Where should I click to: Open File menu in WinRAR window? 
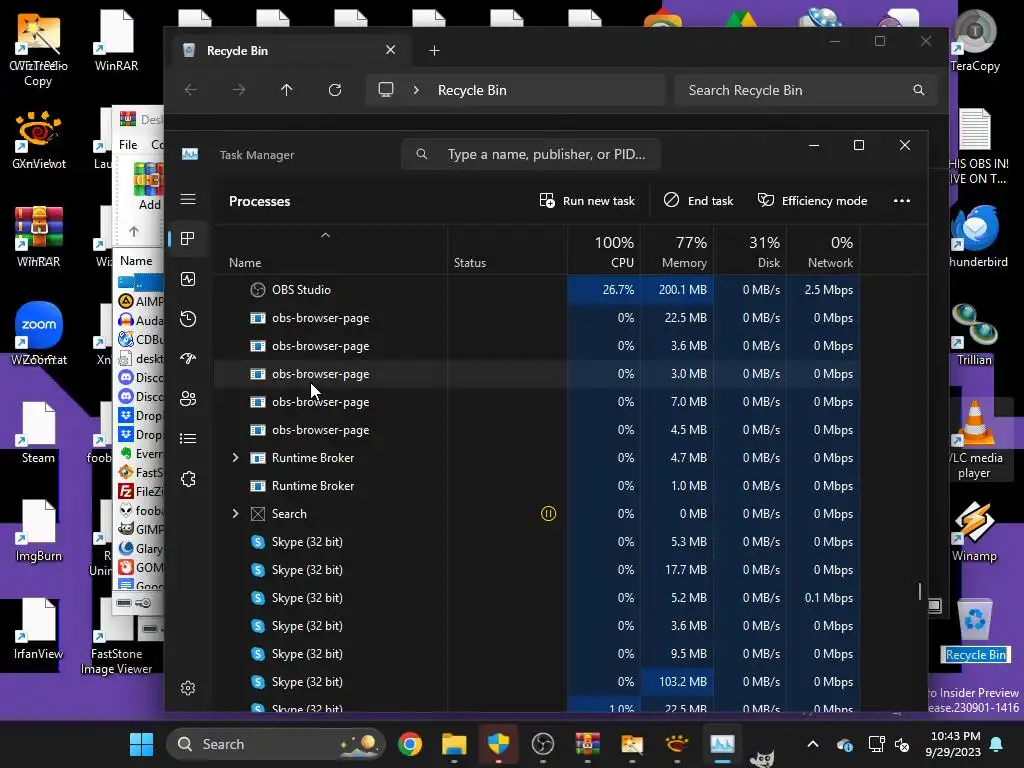tap(128, 144)
